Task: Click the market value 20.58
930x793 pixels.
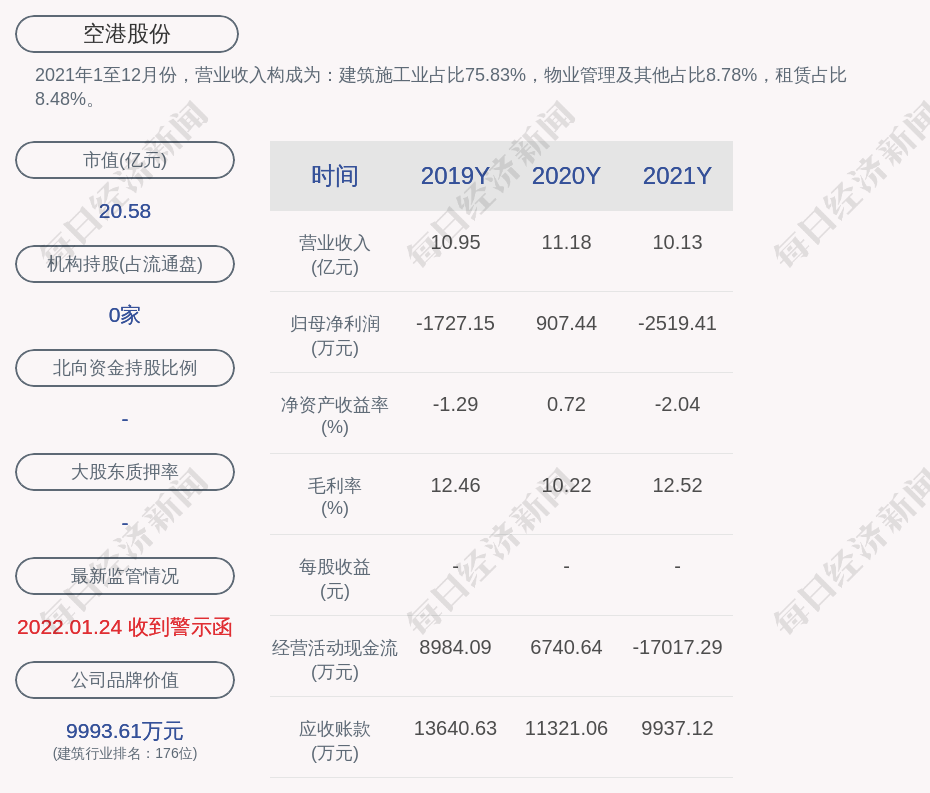Action: pos(125,211)
